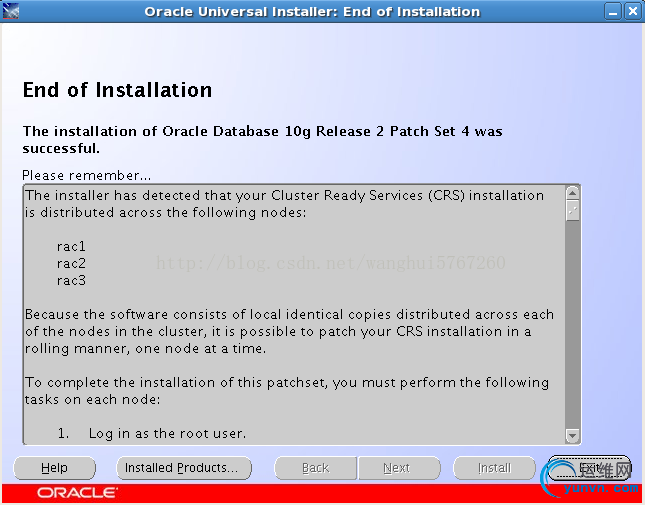Select the node name rac3
Image resolution: width=645 pixels, height=505 pixels.
tap(71, 280)
